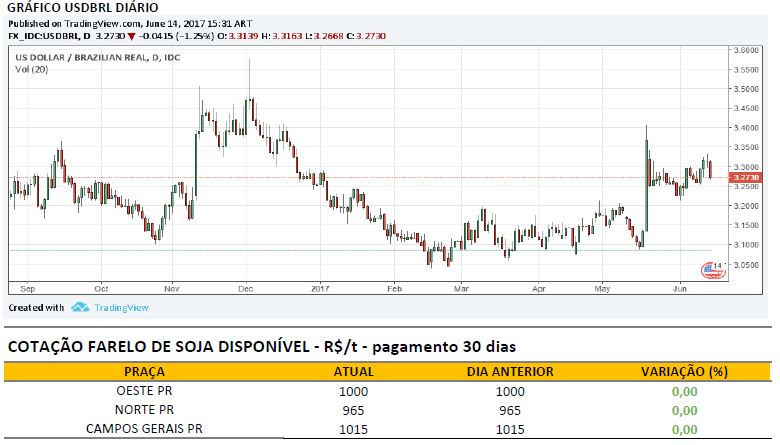Click the May label on time axis
This screenshot has width=780, height=445.
[601, 286]
